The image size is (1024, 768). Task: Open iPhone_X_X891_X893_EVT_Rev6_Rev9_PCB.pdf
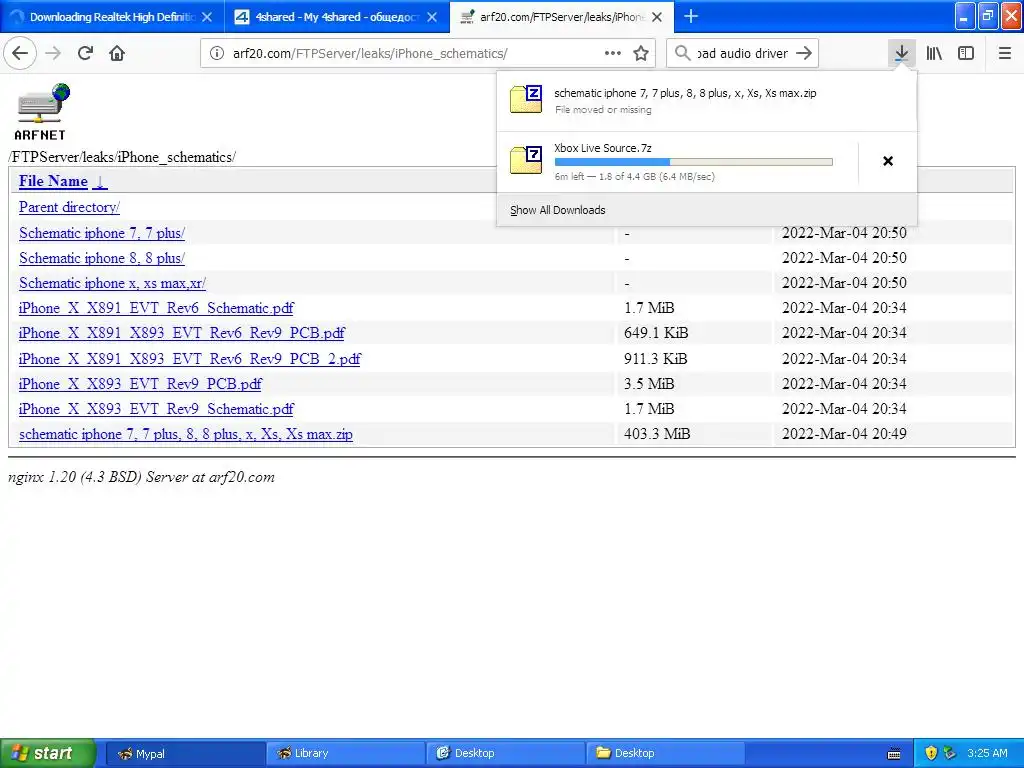pos(182,333)
